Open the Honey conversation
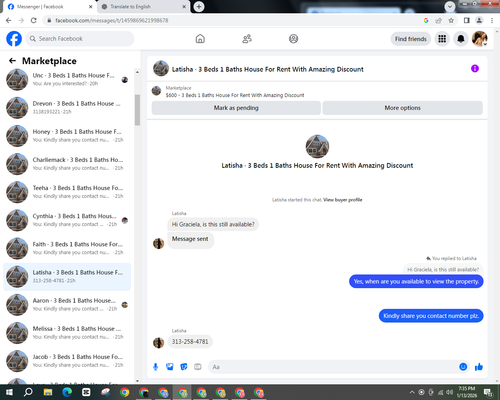The width and height of the screenshot is (500, 400). 67,136
